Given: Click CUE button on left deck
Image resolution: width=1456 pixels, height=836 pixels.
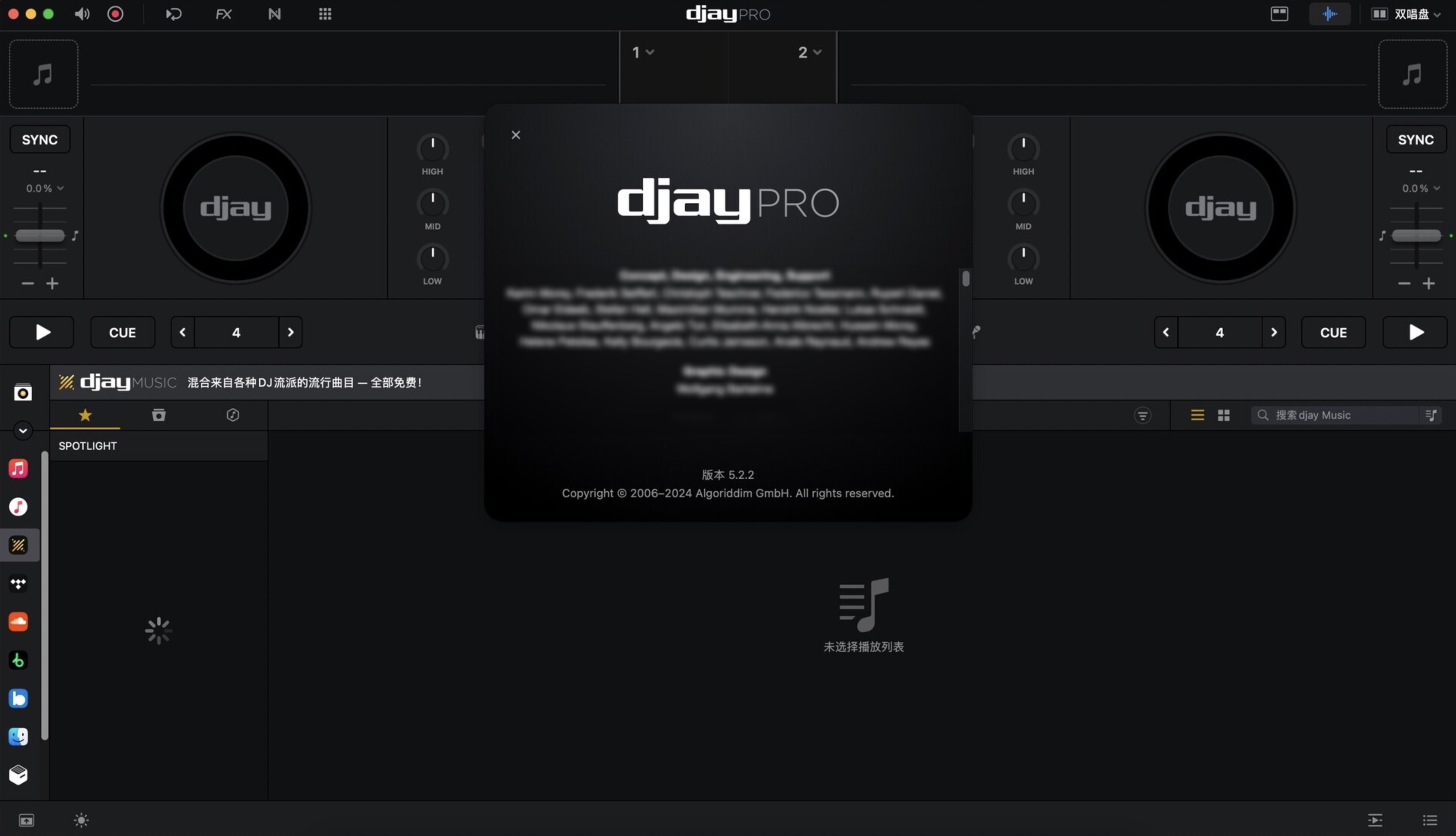Looking at the screenshot, I should 122,331.
